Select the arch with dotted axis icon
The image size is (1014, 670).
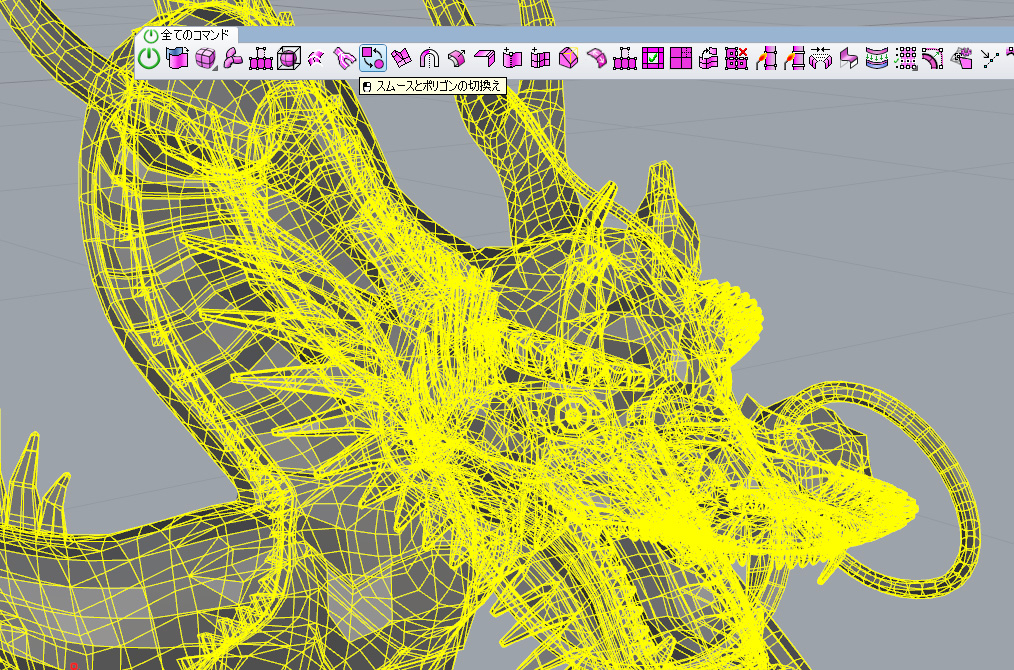click(x=429, y=58)
